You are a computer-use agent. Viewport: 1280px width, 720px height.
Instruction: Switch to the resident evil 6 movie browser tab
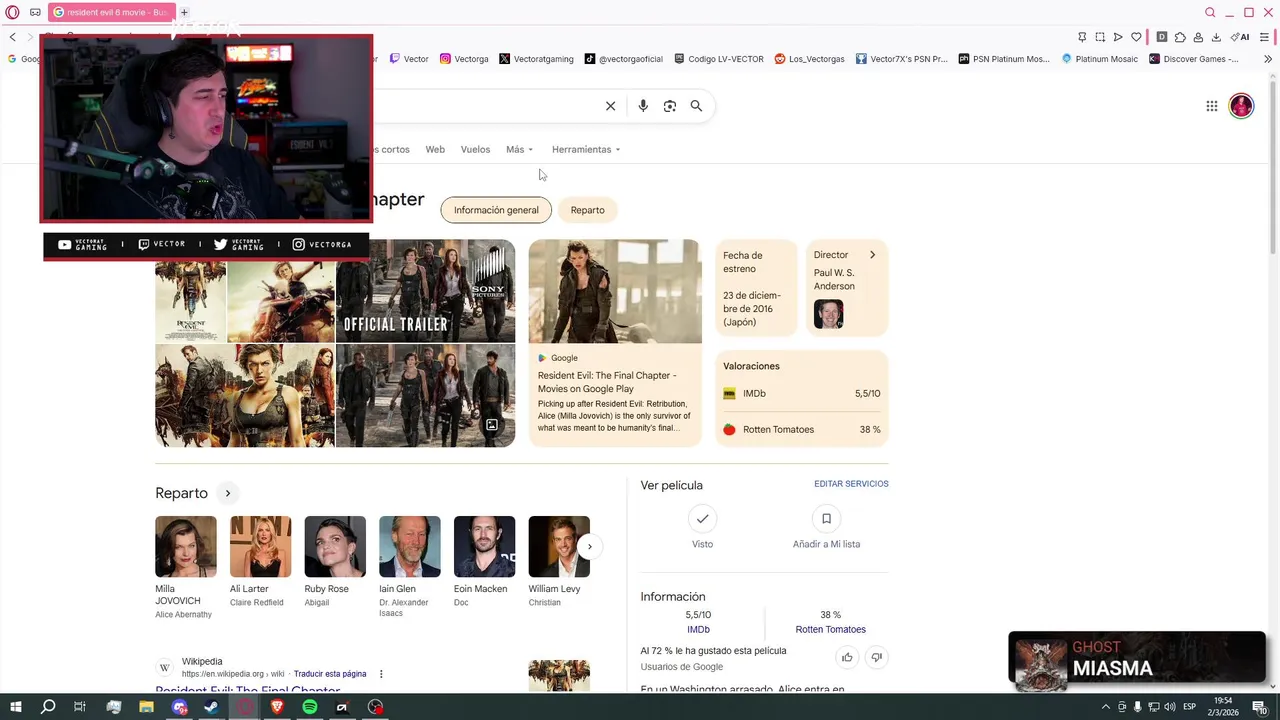tap(111, 12)
